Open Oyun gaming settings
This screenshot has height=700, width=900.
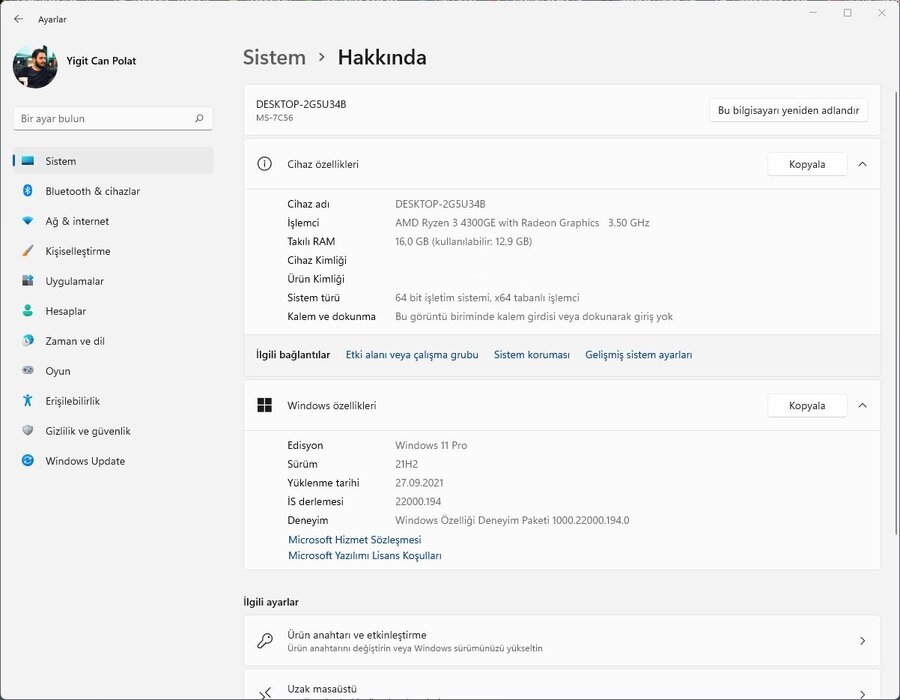tap(58, 371)
